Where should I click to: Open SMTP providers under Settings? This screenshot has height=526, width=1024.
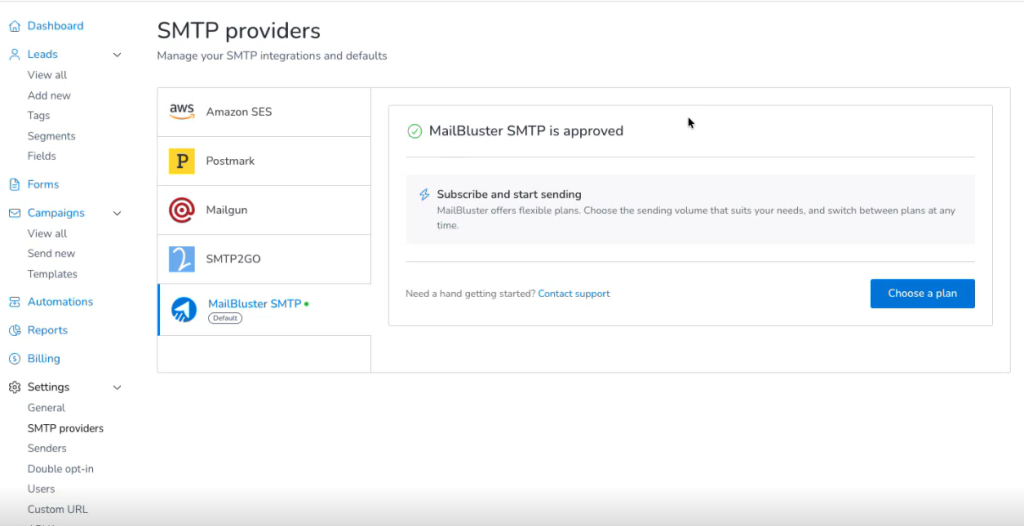point(65,429)
